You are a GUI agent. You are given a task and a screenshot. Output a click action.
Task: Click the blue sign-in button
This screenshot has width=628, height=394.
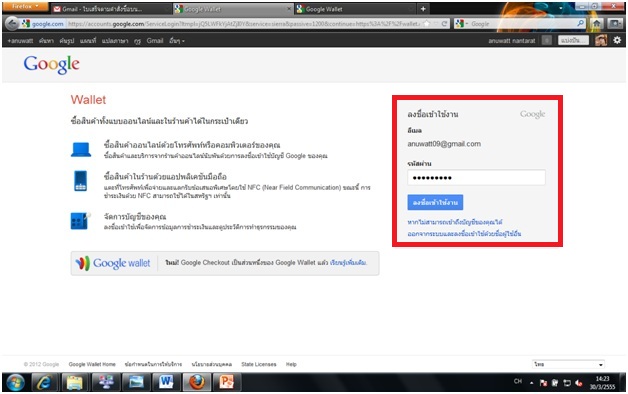coord(435,202)
